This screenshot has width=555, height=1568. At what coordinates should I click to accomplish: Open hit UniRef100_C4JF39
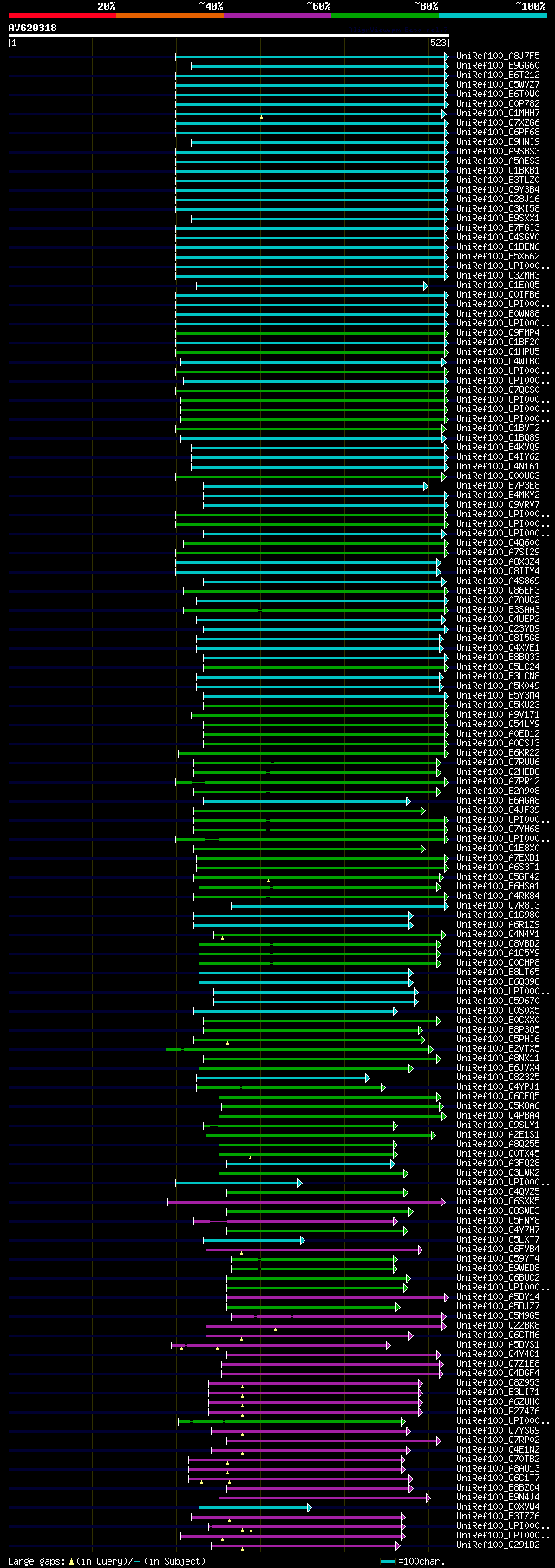pos(498,810)
